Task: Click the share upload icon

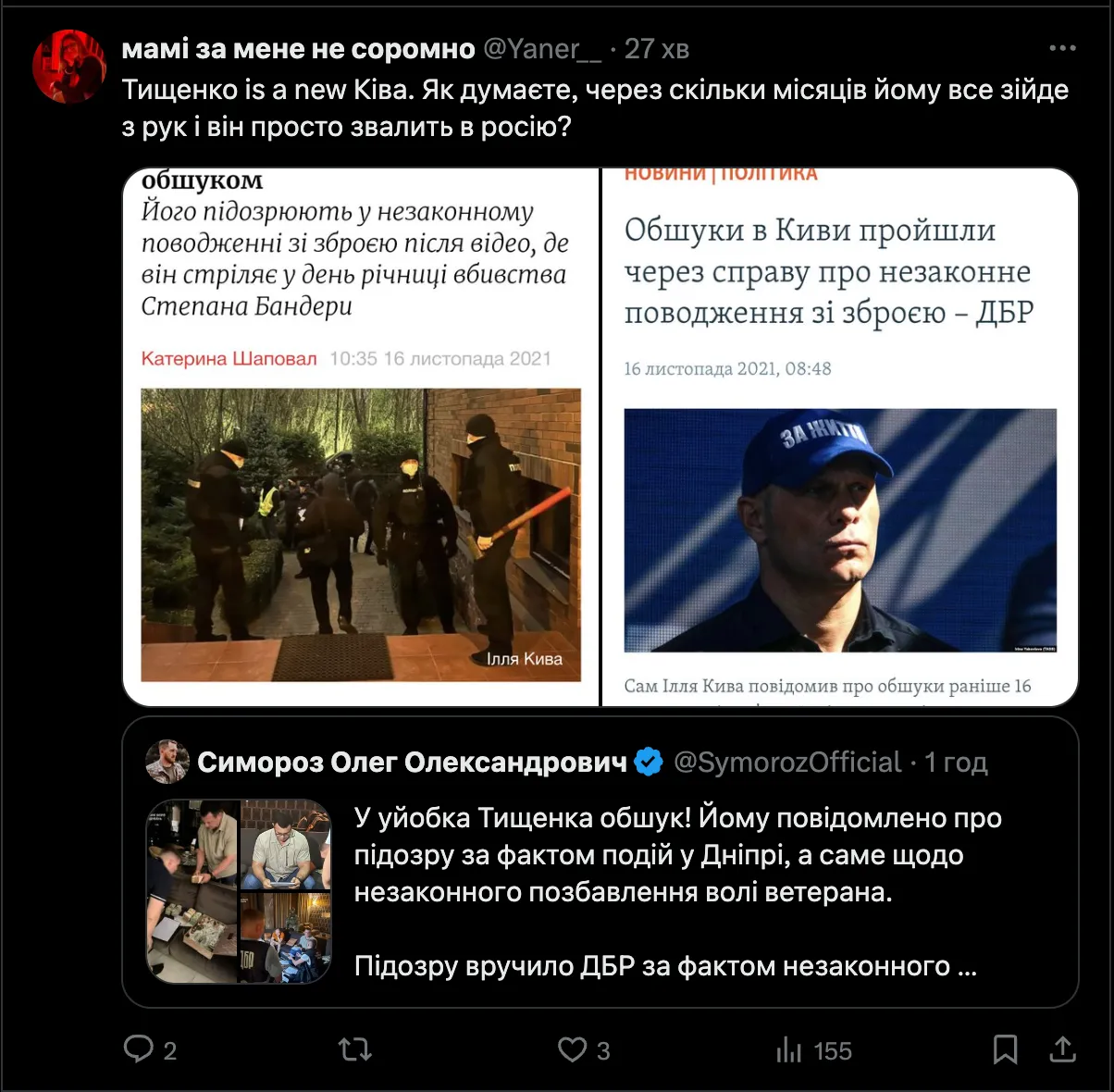Action: 1063,1049
